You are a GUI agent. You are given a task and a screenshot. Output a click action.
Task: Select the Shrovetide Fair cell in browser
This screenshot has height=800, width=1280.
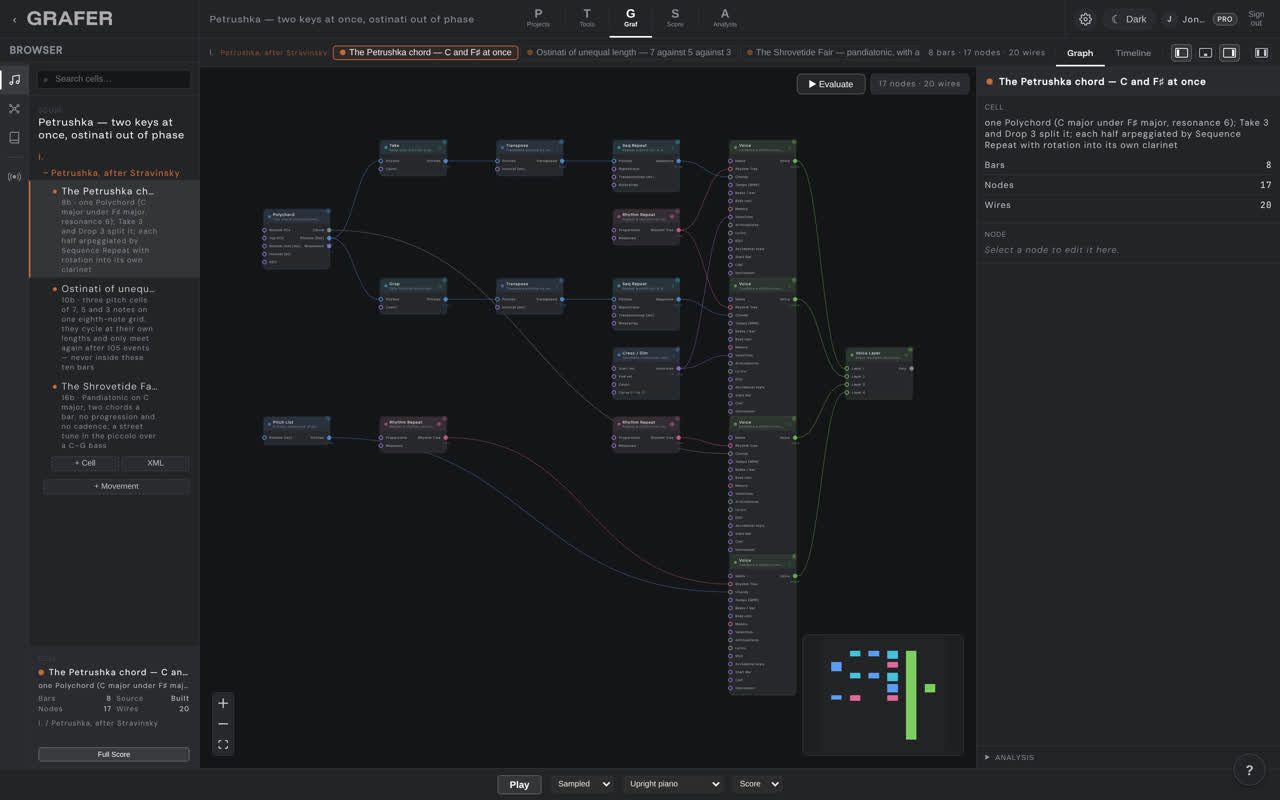113,415
